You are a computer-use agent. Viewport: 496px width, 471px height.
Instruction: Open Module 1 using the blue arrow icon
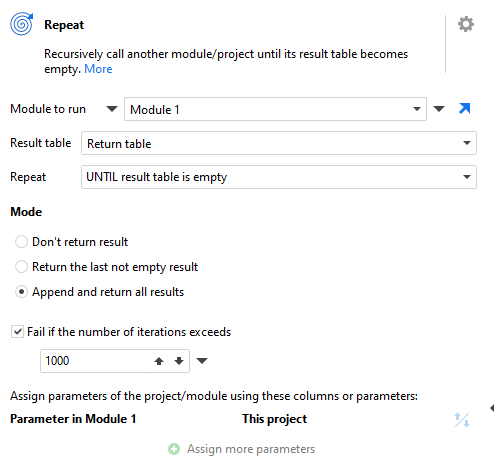click(x=464, y=109)
